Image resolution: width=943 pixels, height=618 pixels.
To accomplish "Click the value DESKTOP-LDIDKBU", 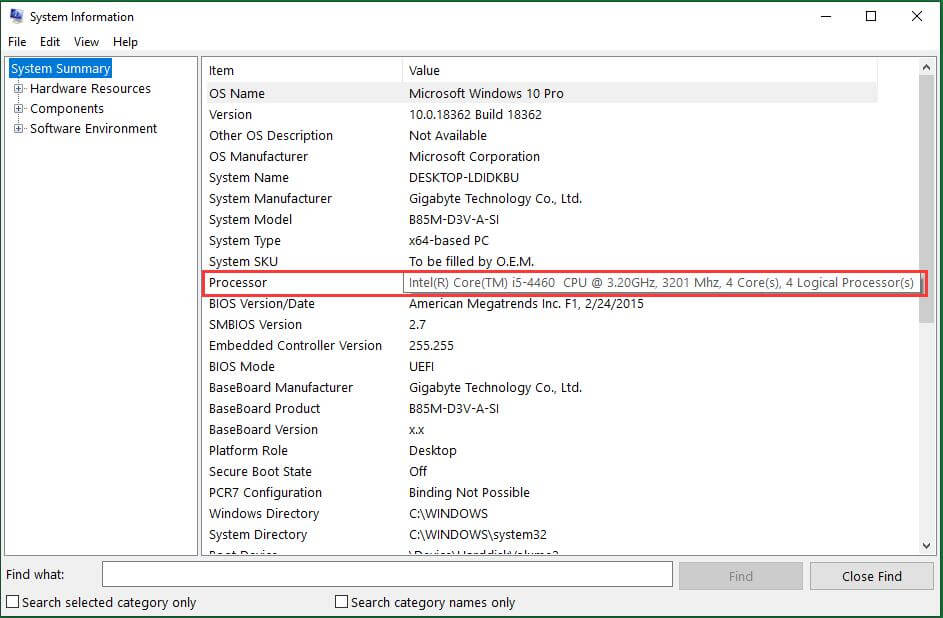I will [464, 177].
